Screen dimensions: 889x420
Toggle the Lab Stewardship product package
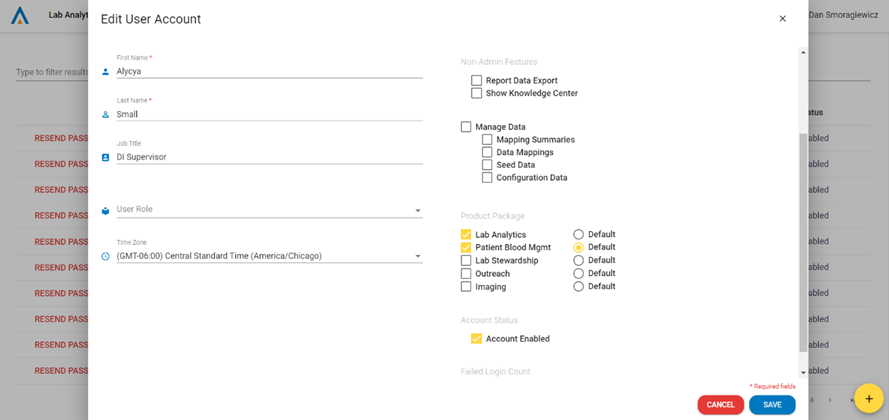pos(466,261)
